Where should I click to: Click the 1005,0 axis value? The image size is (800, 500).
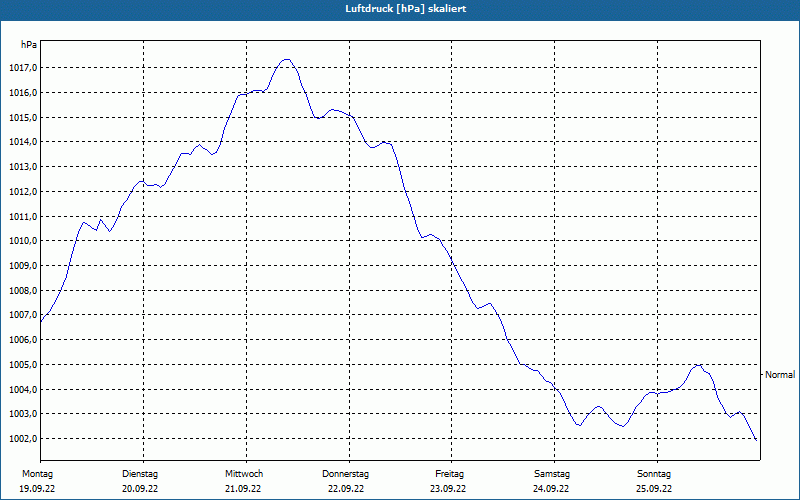click(x=23, y=364)
